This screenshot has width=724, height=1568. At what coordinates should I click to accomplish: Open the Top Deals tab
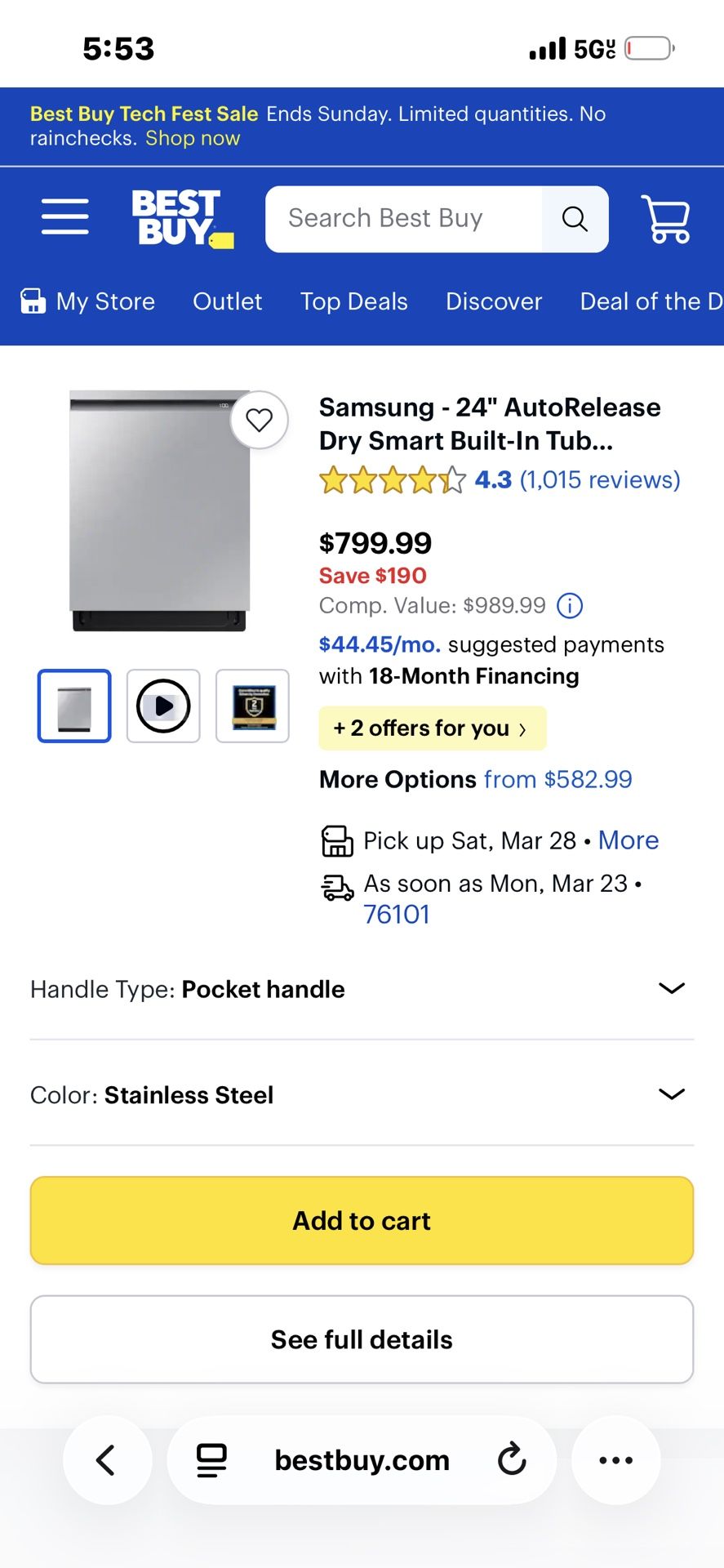tap(353, 302)
